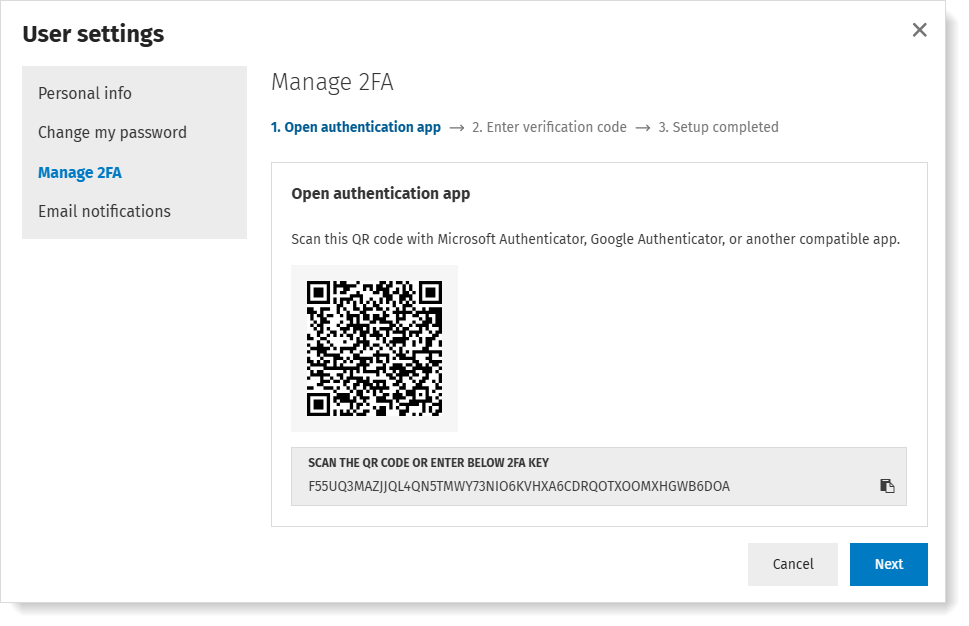Viewport: 969px width, 626px height.
Task: Close the User settings dialog
Action: pos(919,30)
